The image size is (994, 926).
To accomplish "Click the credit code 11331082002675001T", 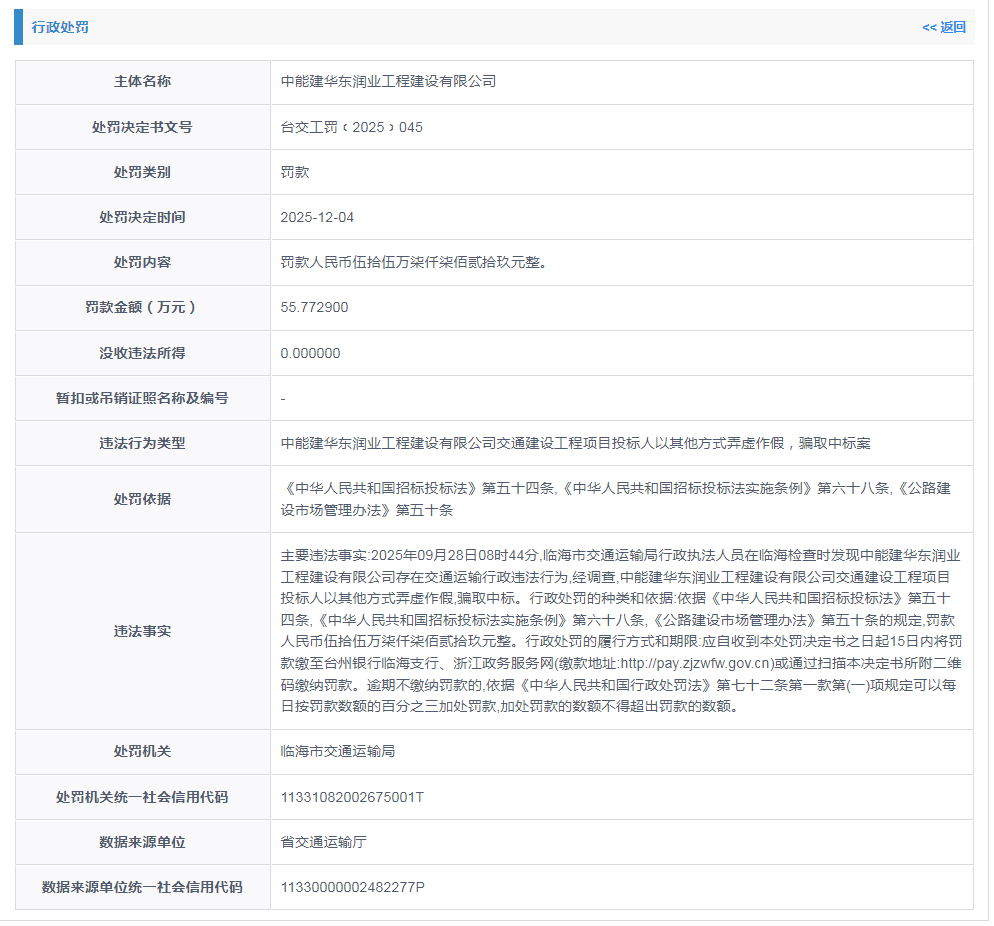I will [x=352, y=797].
